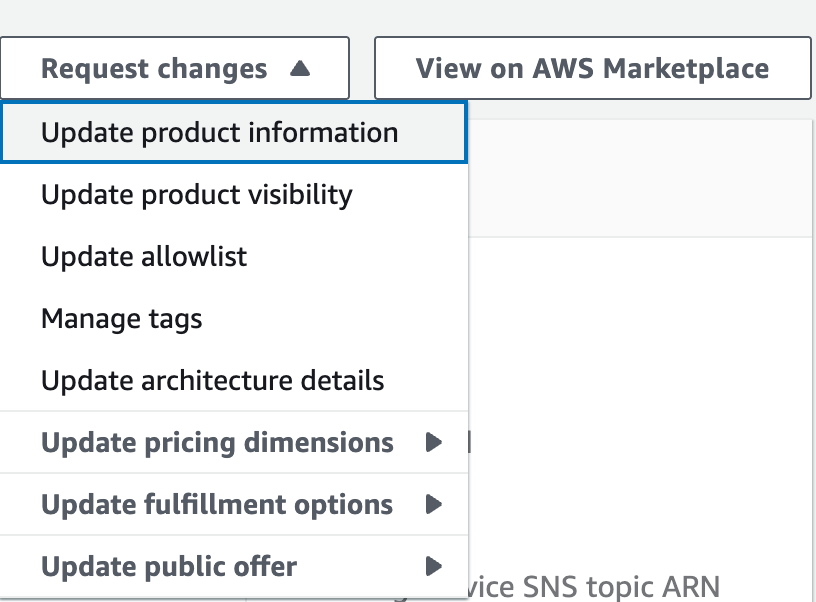Open View on AWS Marketplace
The height and width of the screenshot is (602, 816).
(592, 67)
